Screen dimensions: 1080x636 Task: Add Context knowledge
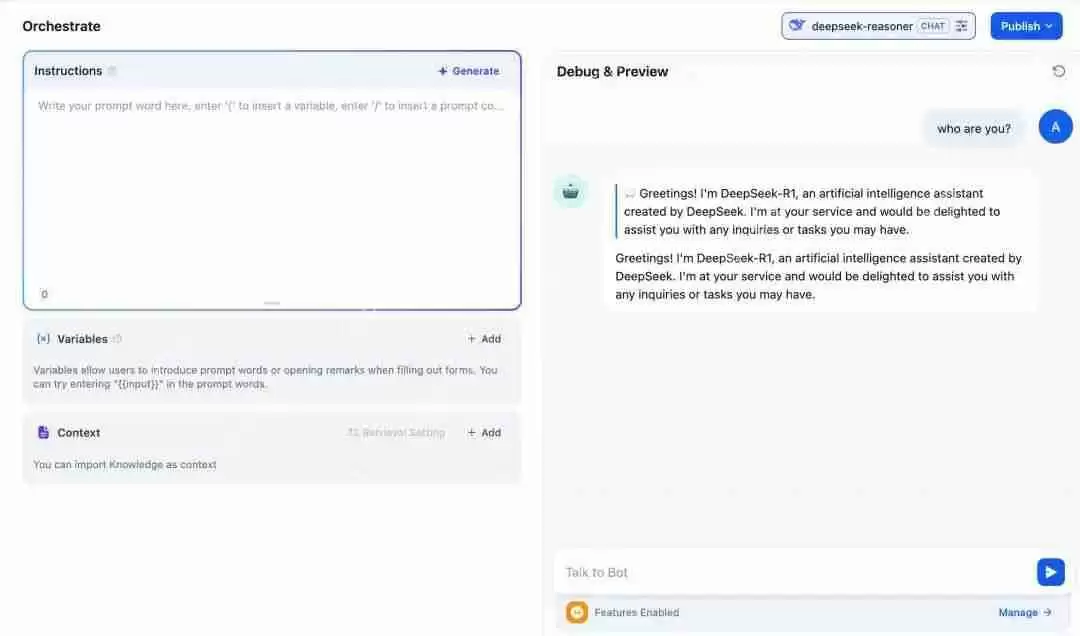[x=484, y=431]
